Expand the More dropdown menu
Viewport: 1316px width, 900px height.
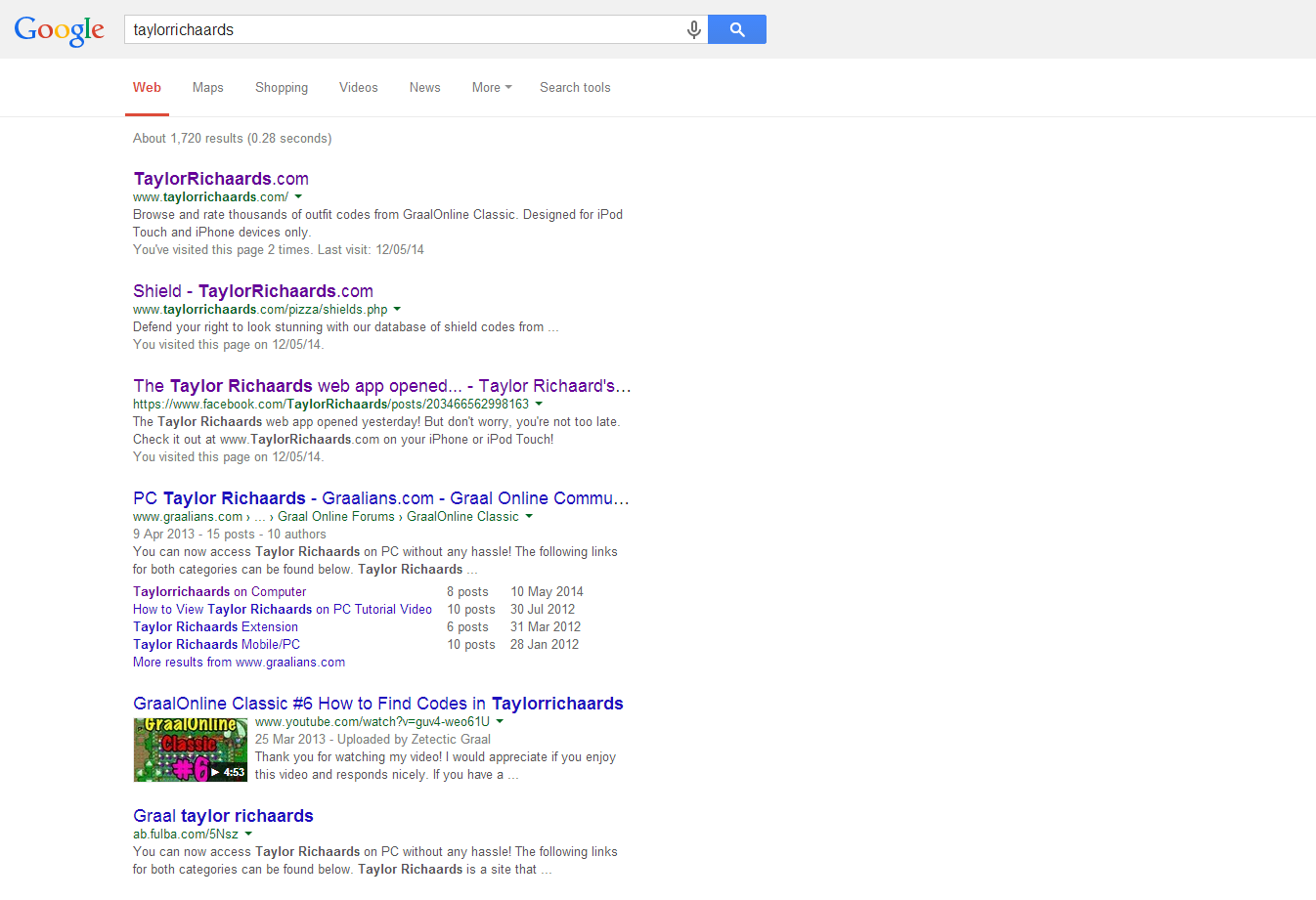492,88
